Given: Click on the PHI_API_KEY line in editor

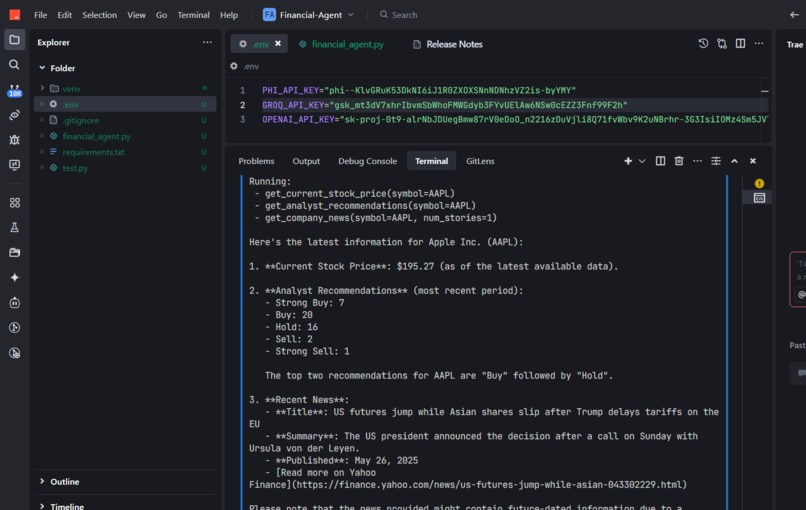Looking at the screenshot, I should (419, 90).
